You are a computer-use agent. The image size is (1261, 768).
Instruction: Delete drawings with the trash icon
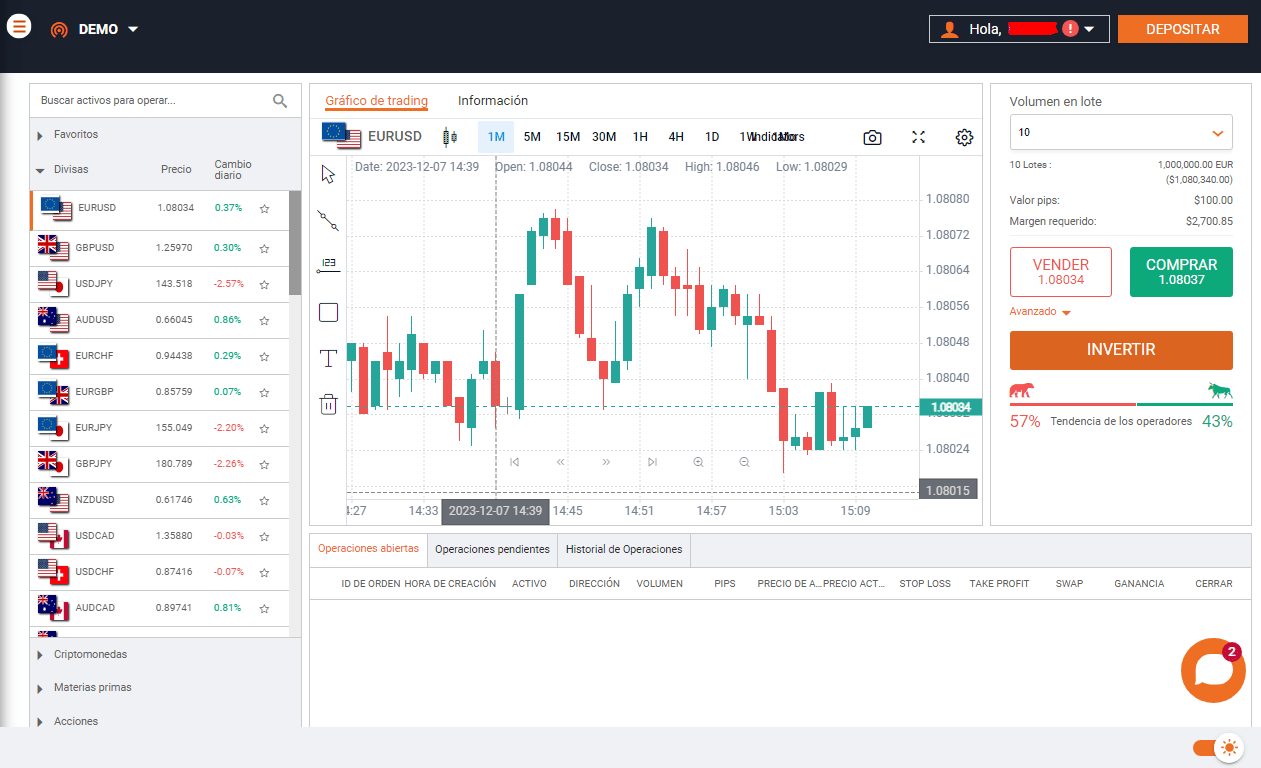tap(328, 404)
